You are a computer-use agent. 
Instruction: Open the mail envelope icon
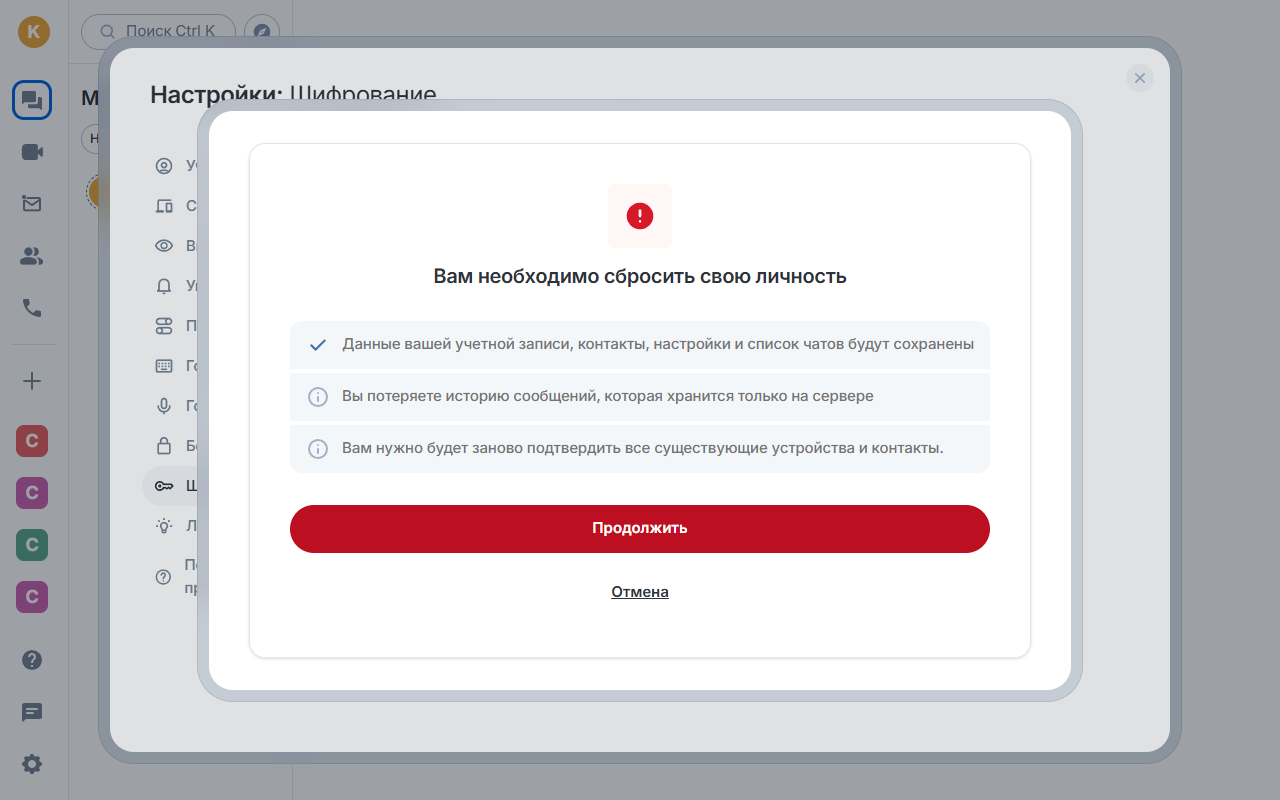(x=32, y=204)
